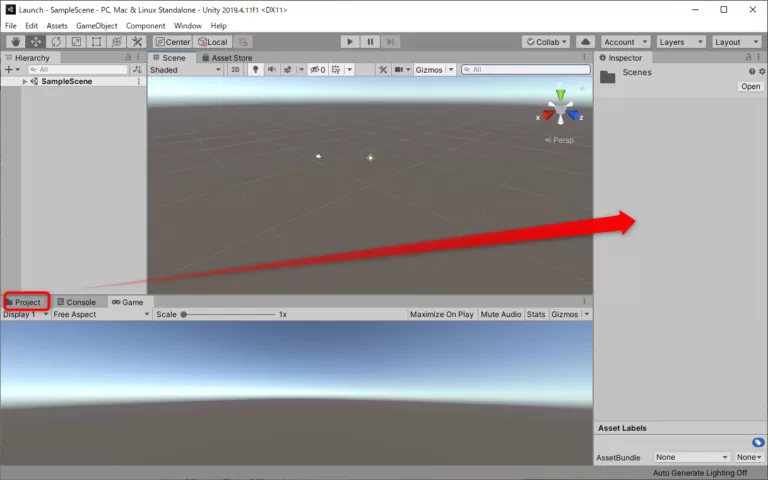Open Scenes asset help reference
The height and width of the screenshot is (480, 768).
[752, 72]
